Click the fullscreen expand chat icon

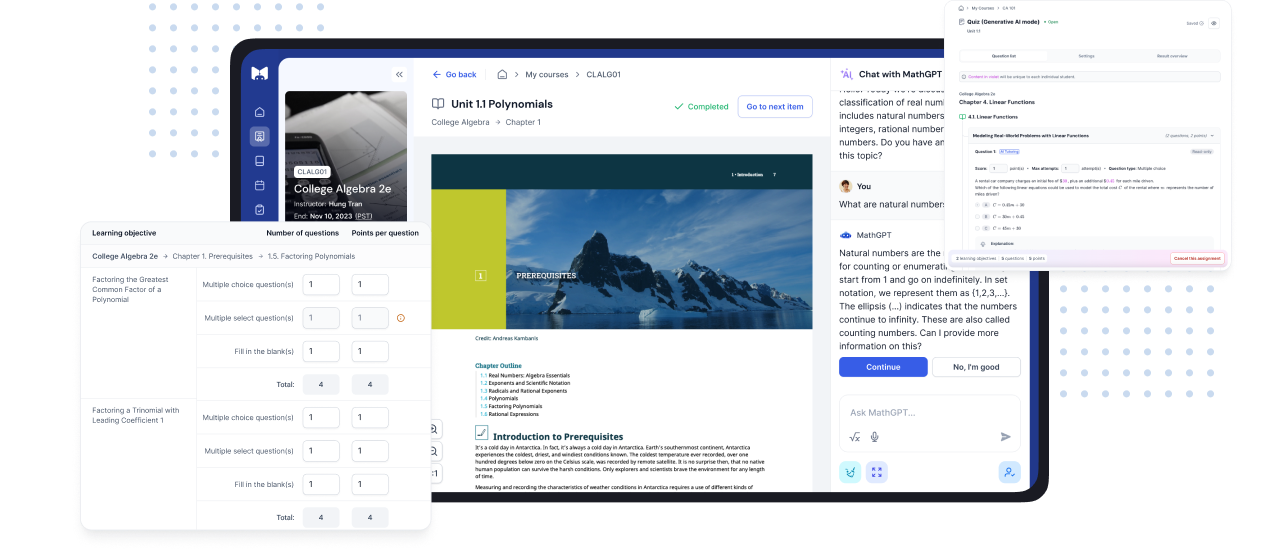pyautogui.click(x=877, y=472)
